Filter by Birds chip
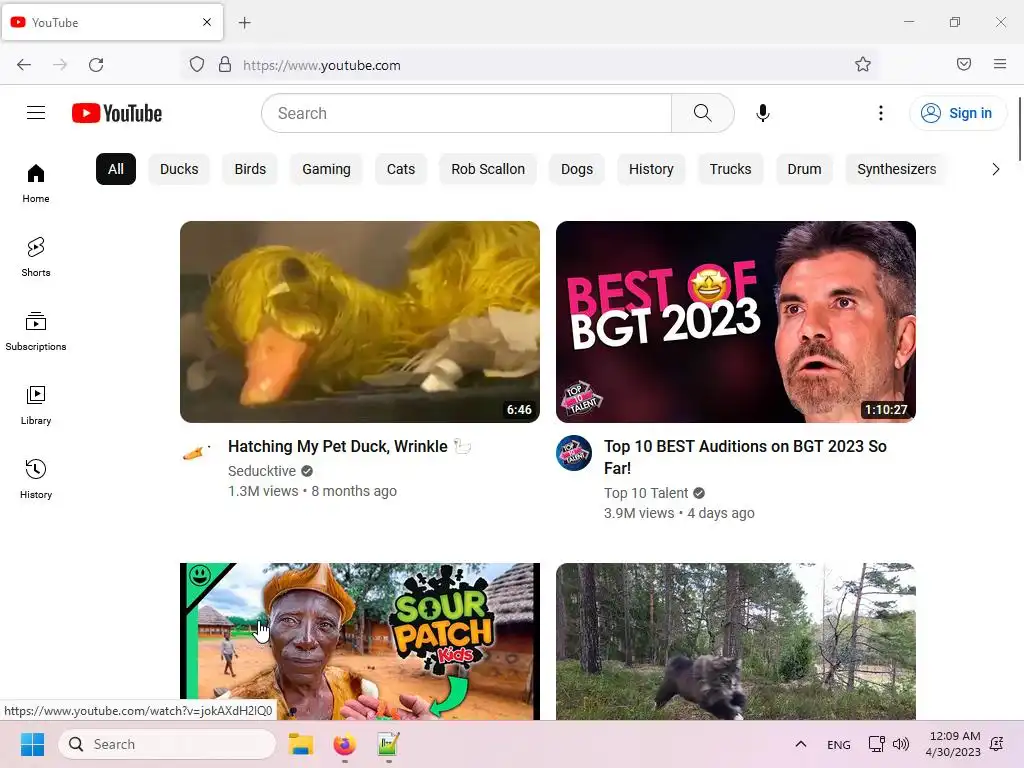Screen dimensions: 1024x768 250,169
